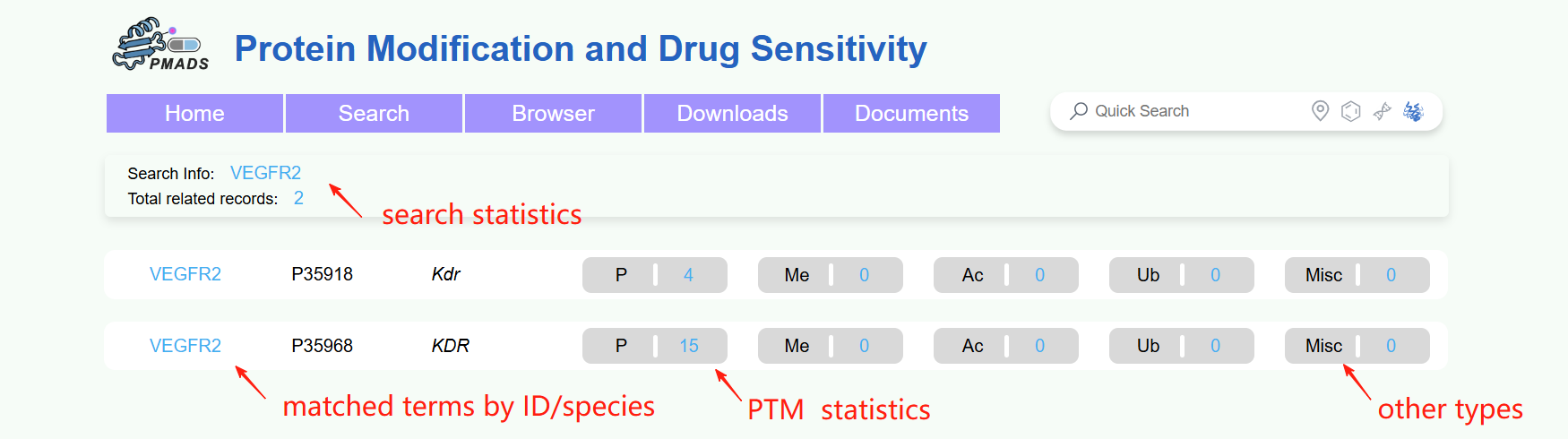Viewport: 1568px width, 439px height.
Task: Click the VEGFR2 search info link
Action: coord(265,173)
